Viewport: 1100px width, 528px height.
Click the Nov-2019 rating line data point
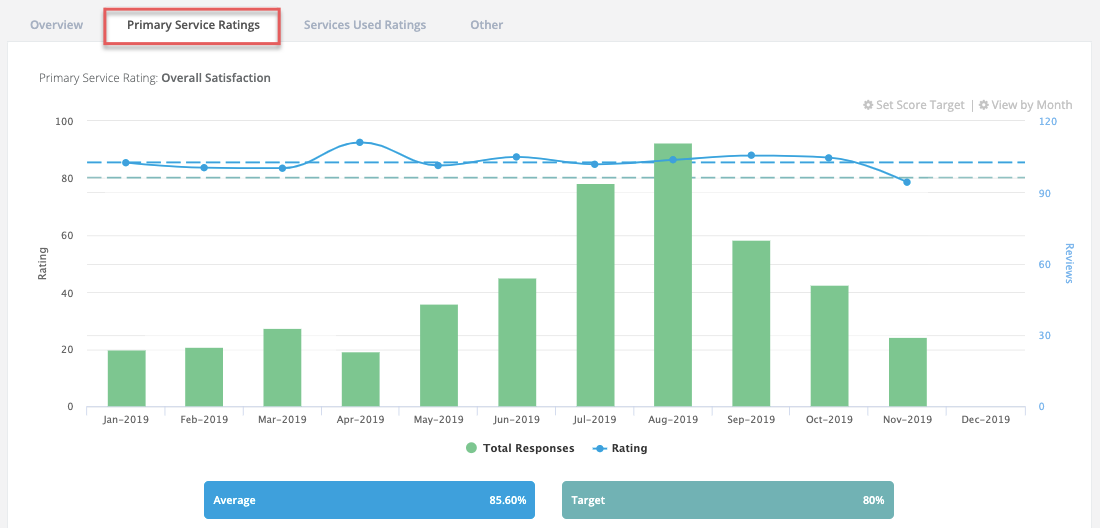(x=907, y=182)
